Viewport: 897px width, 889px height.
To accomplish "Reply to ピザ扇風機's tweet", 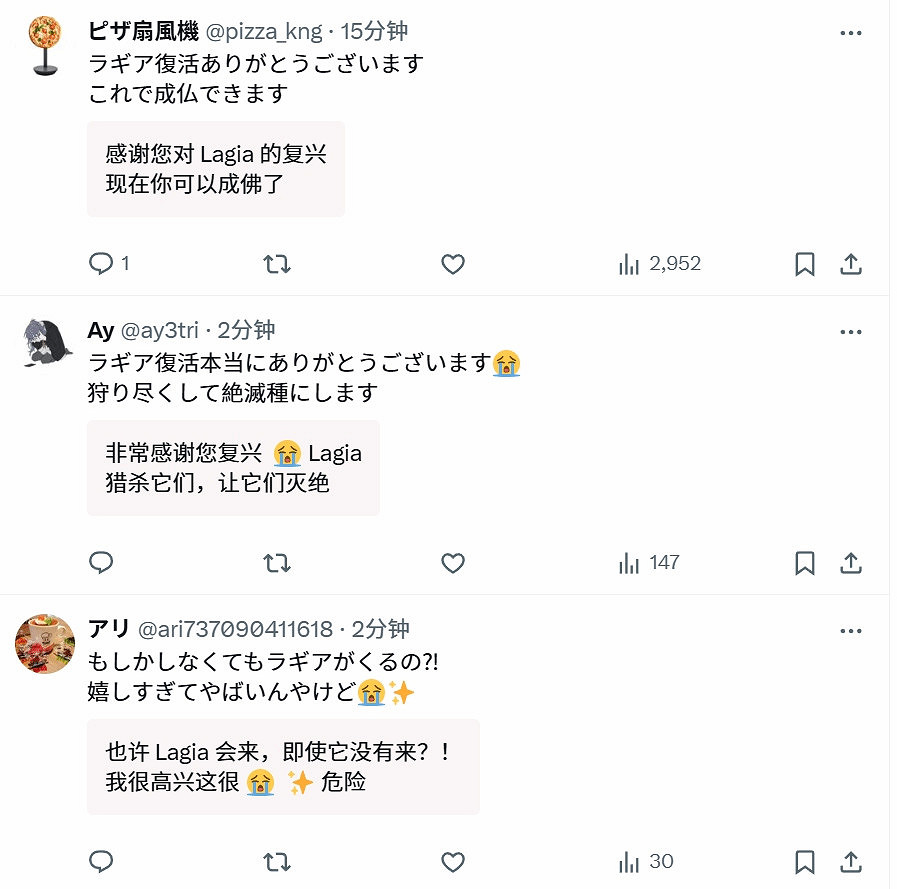I will click(x=101, y=263).
